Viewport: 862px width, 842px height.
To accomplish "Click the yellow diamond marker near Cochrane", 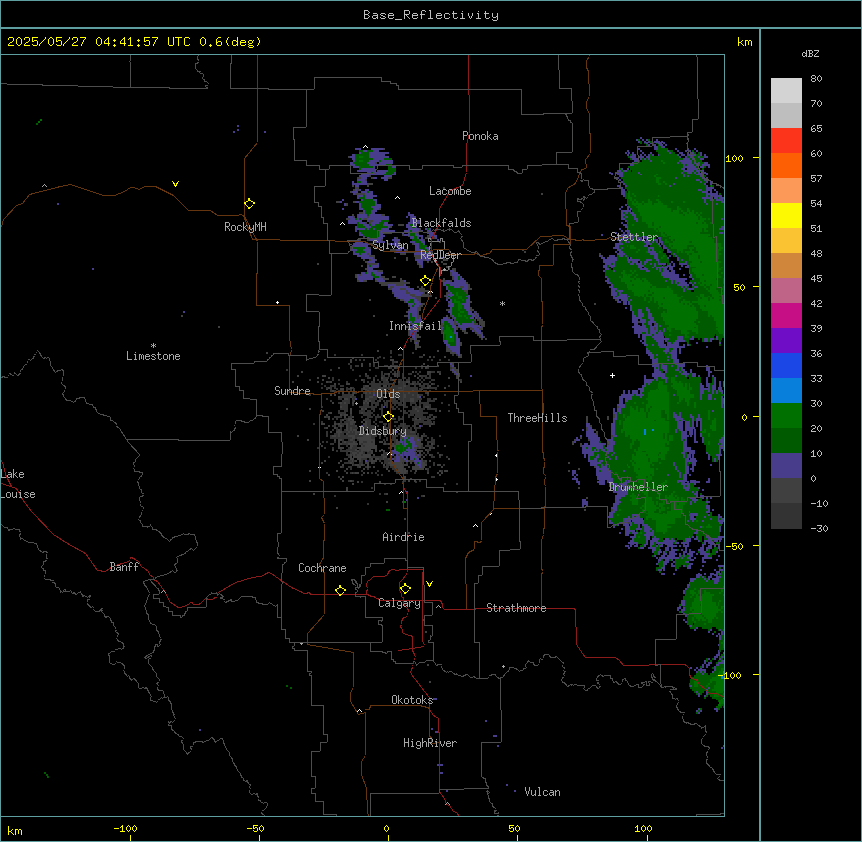I will (x=340, y=590).
